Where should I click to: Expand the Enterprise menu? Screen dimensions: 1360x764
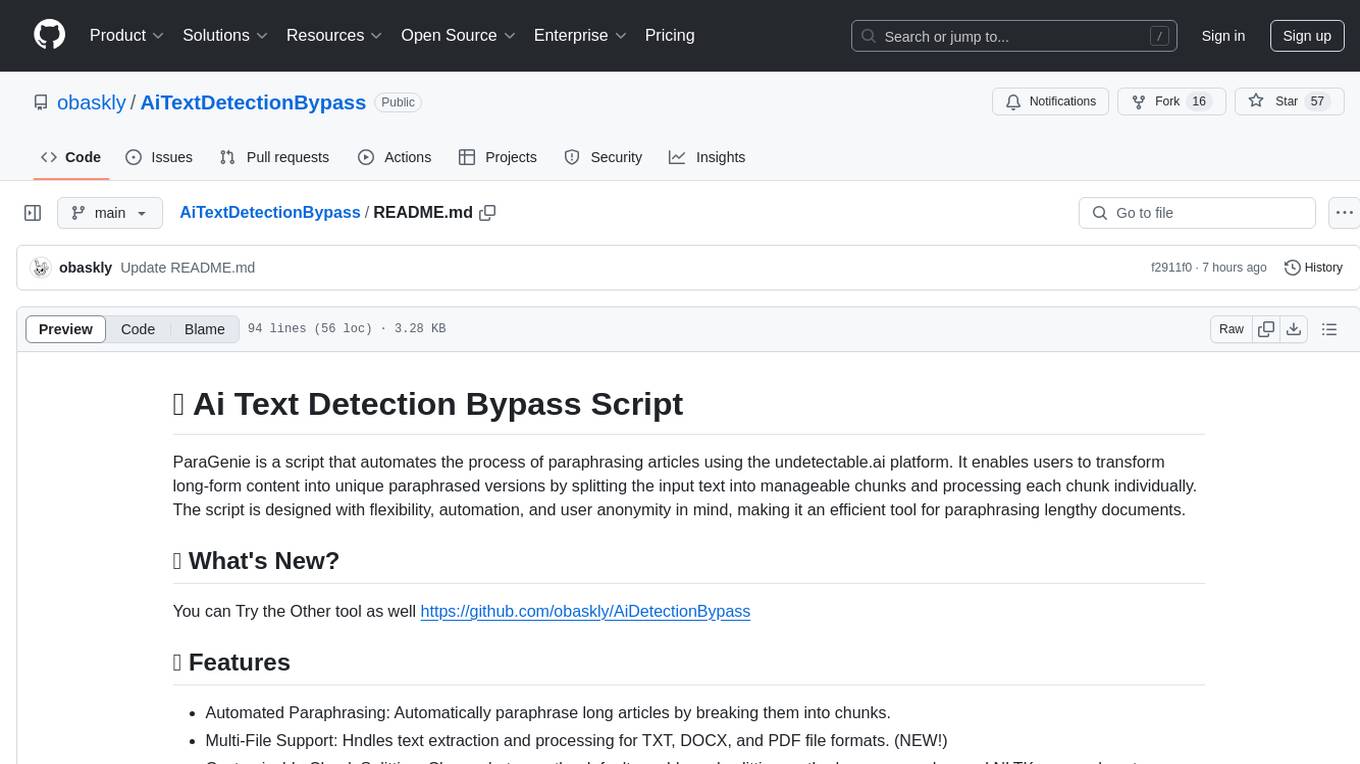point(580,35)
